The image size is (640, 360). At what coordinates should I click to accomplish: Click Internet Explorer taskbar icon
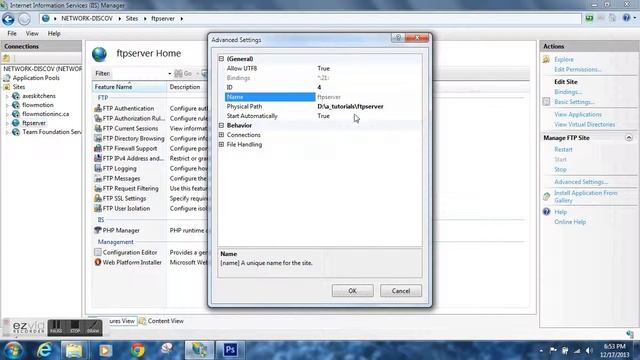[44, 350]
